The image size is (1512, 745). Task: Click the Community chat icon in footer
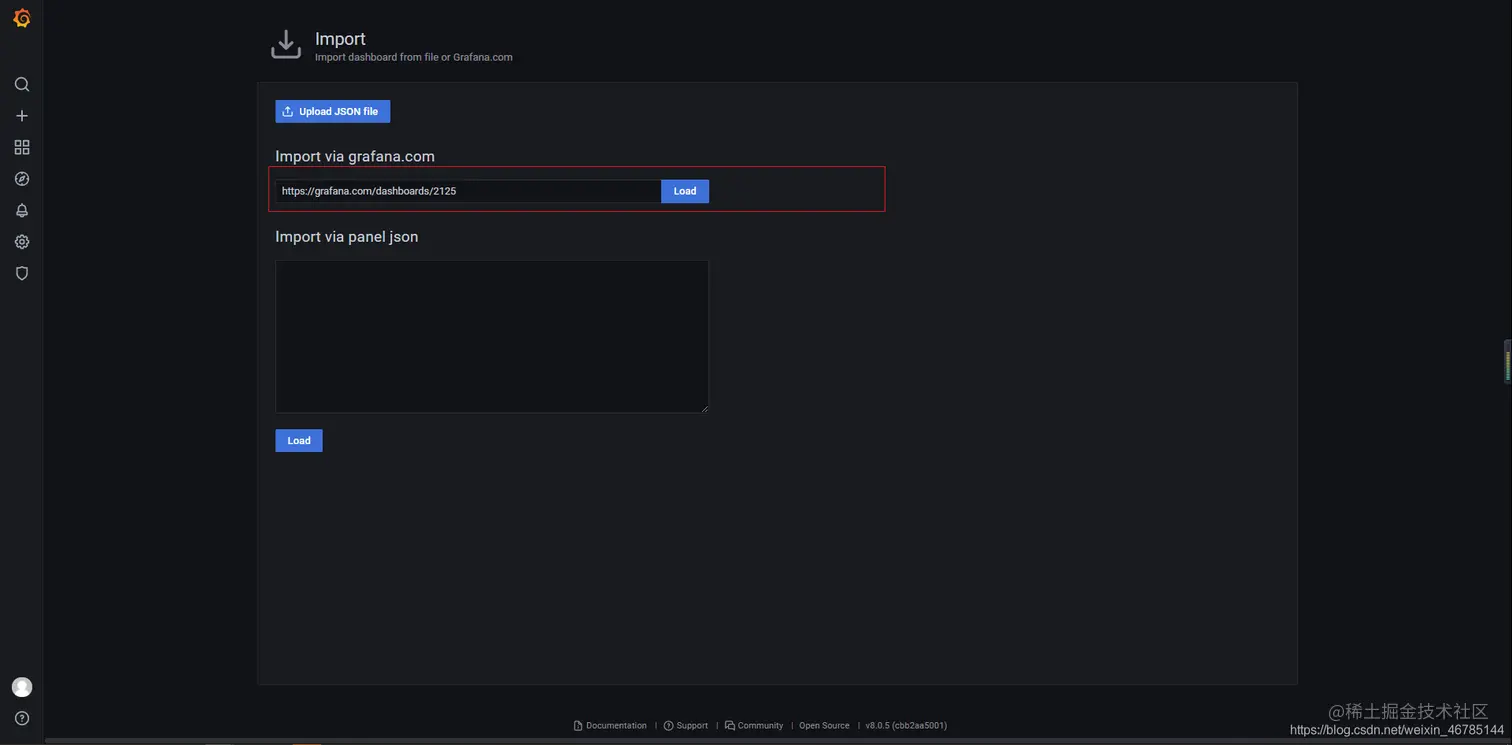730,726
